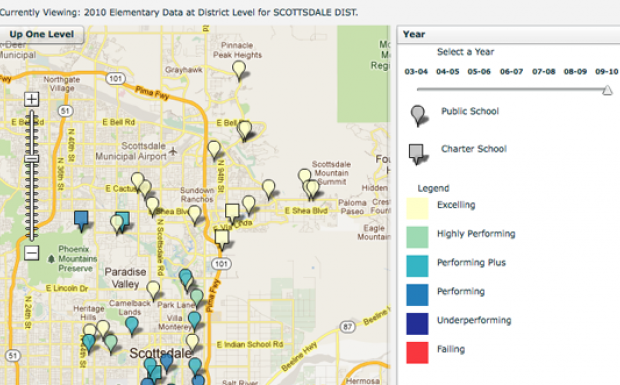Viewport: 620px width, 385px height.
Task: Click the map zoom in plus button
Action: [32, 99]
